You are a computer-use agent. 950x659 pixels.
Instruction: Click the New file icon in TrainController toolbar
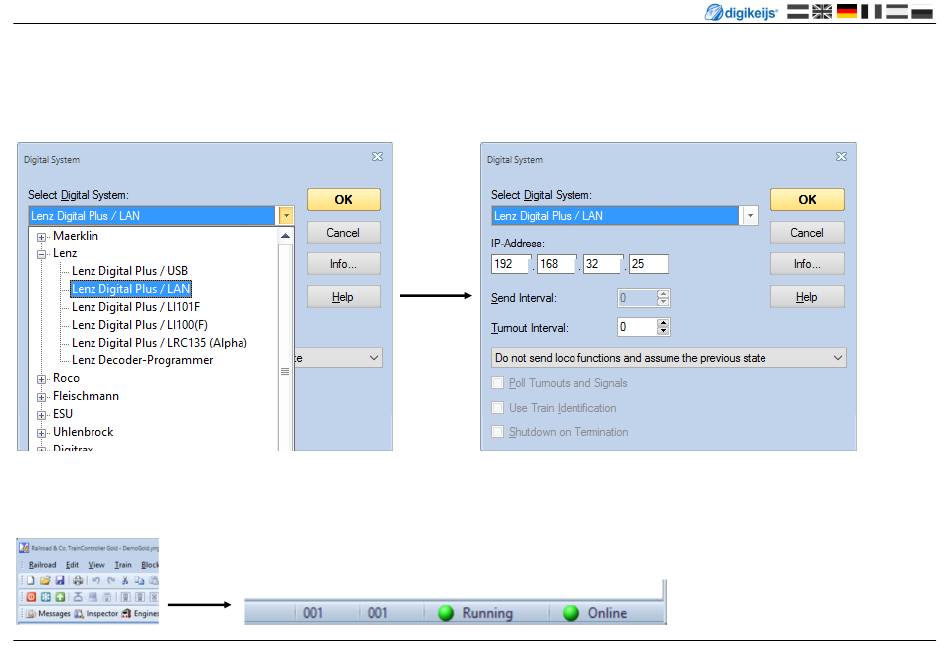[30, 580]
